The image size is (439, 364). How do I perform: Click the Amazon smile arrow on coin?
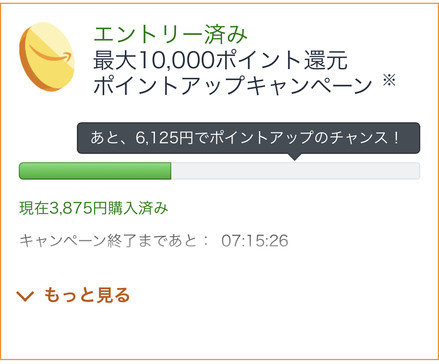click(x=50, y=55)
